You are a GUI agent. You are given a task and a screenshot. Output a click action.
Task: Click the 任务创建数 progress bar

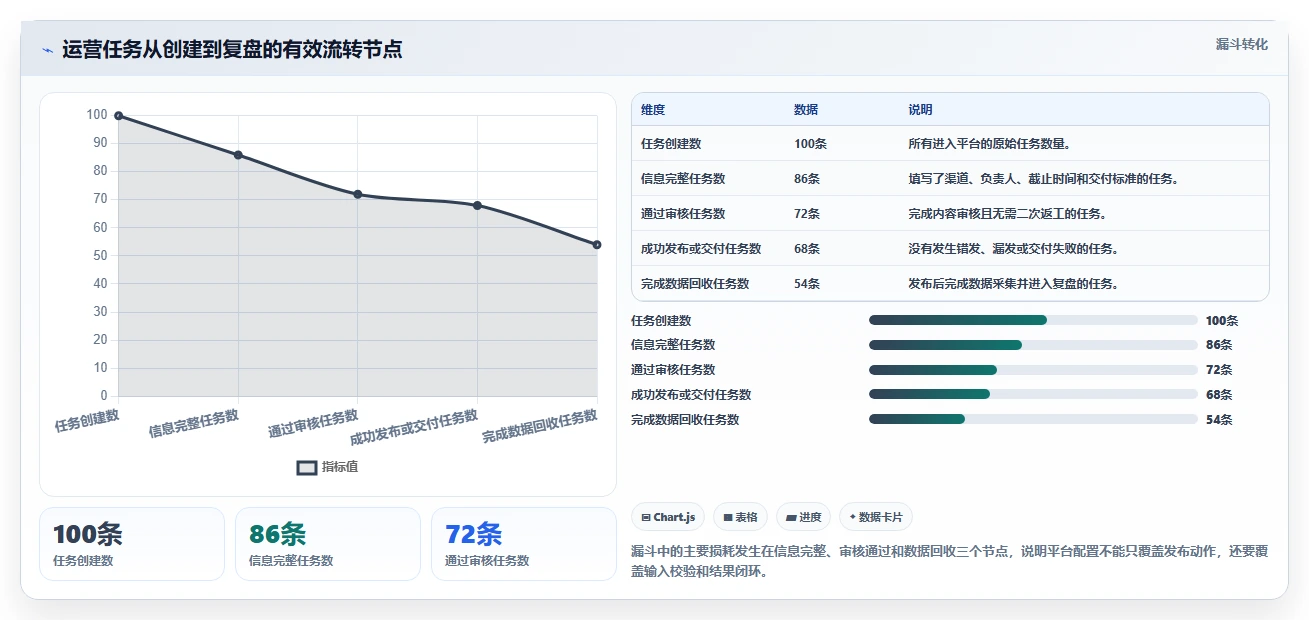(x=1033, y=320)
